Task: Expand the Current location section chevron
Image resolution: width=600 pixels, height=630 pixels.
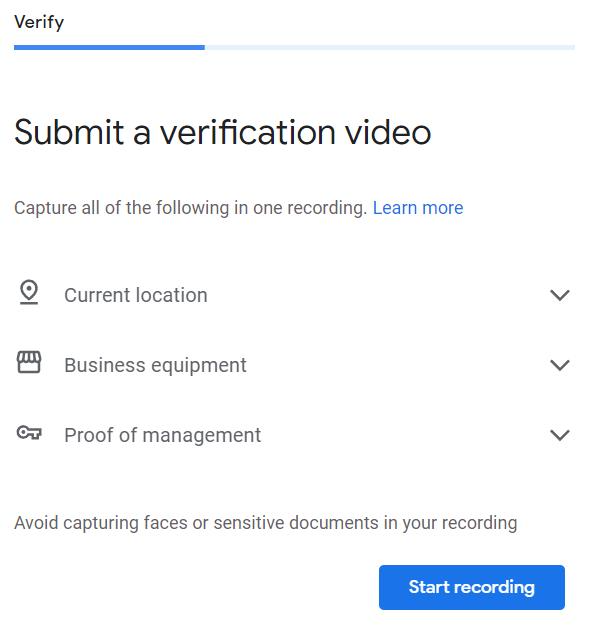Action: pos(560,295)
